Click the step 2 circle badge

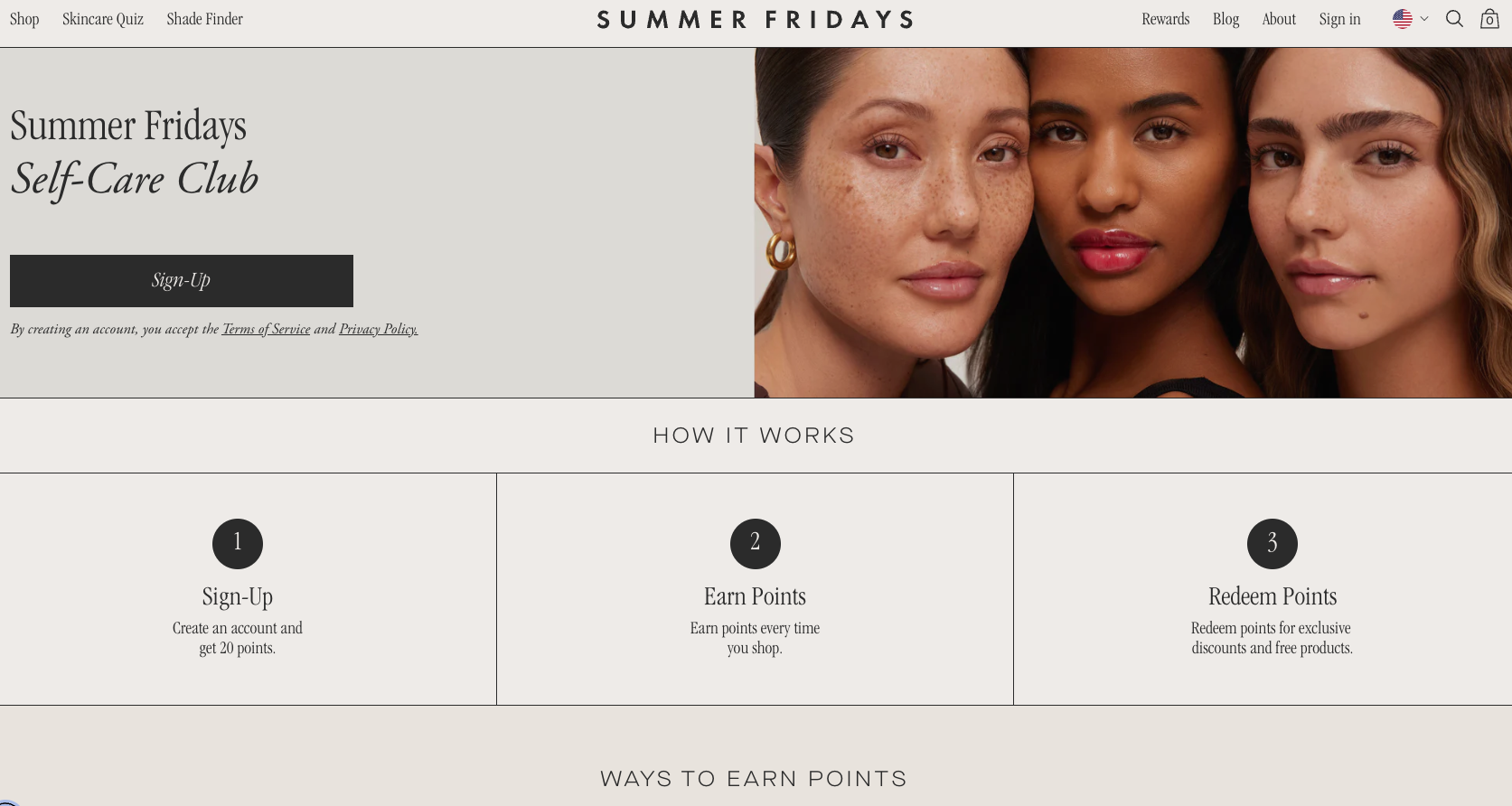tap(756, 544)
